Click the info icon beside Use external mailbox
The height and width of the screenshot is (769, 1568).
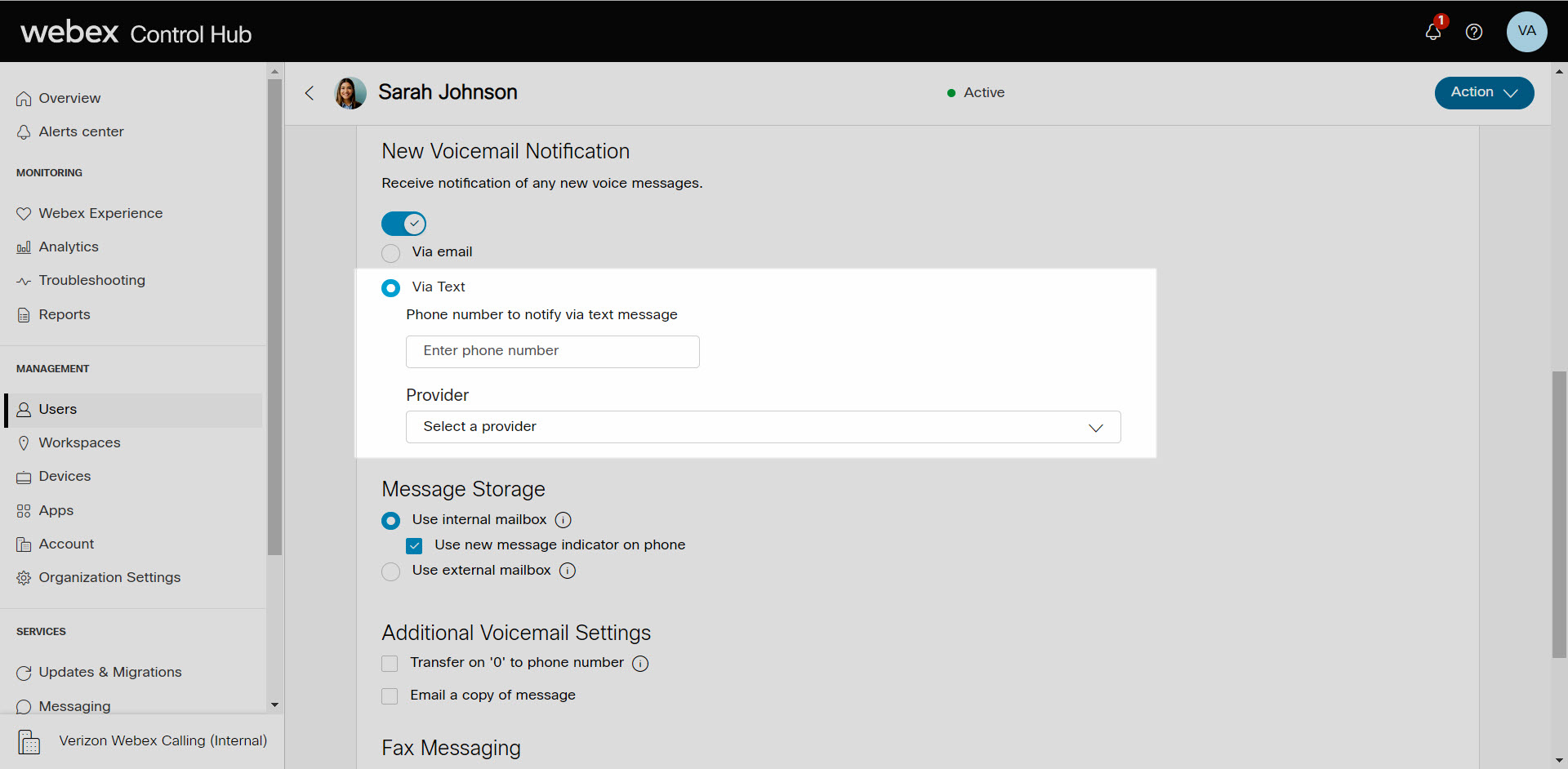[567, 571]
